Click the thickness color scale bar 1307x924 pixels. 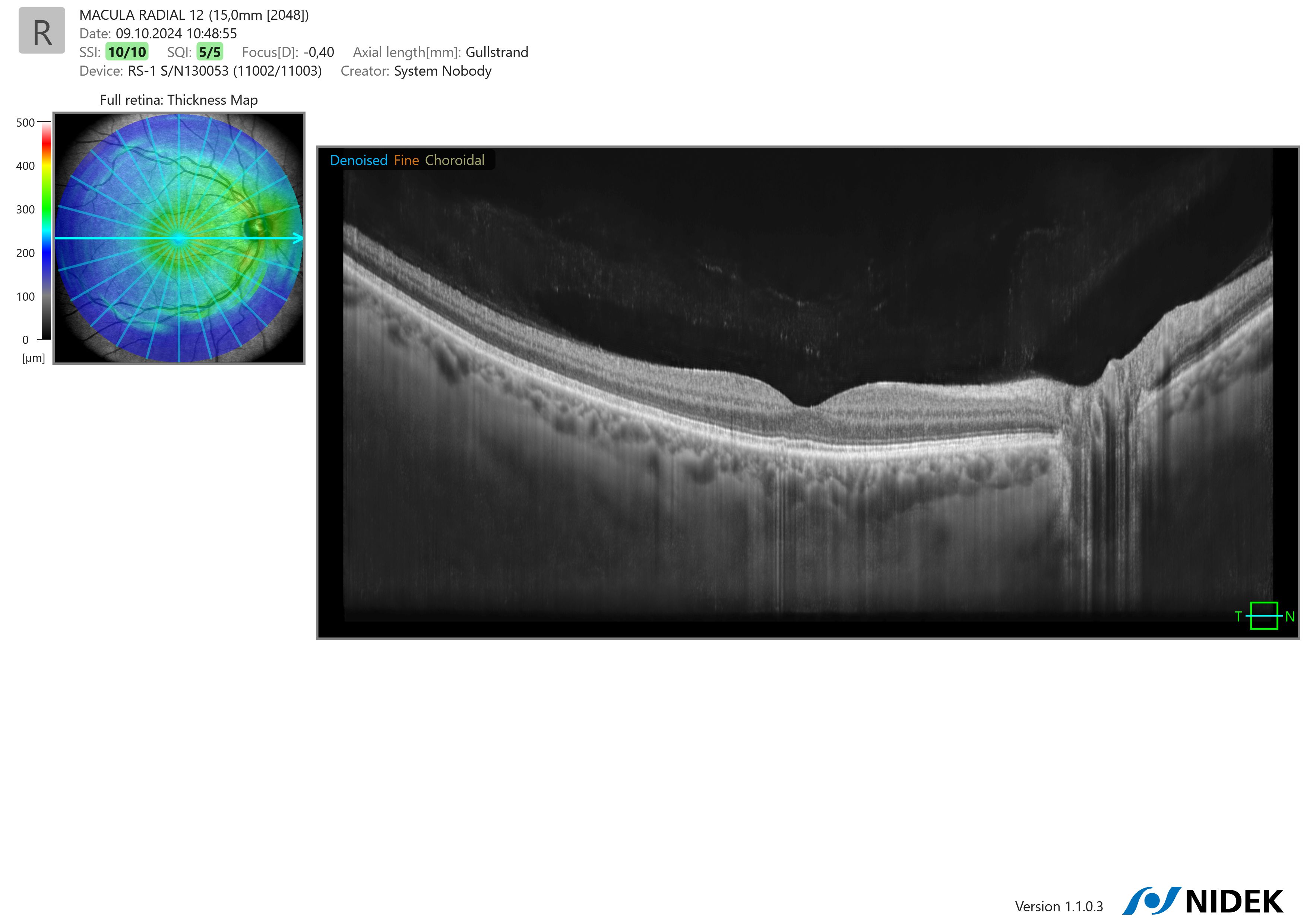(x=46, y=231)
